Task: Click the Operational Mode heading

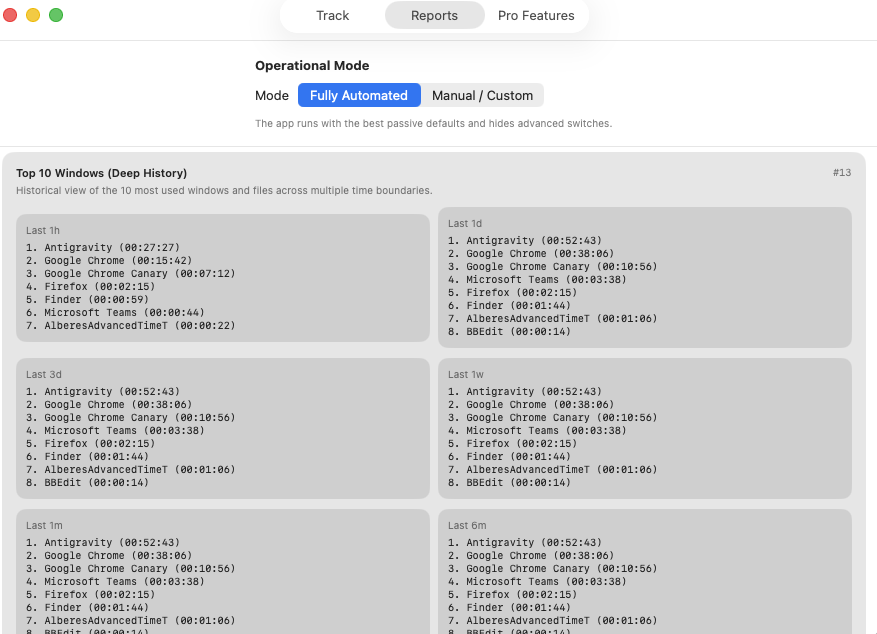Action: pos(312,65)
